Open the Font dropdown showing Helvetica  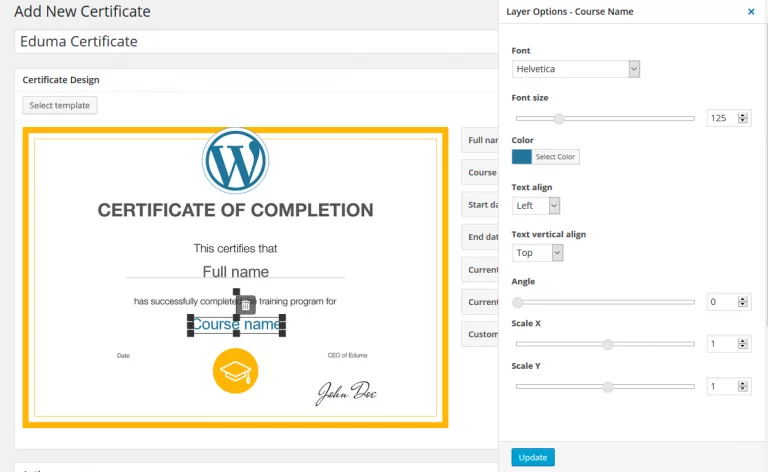[x=575, y=69]
